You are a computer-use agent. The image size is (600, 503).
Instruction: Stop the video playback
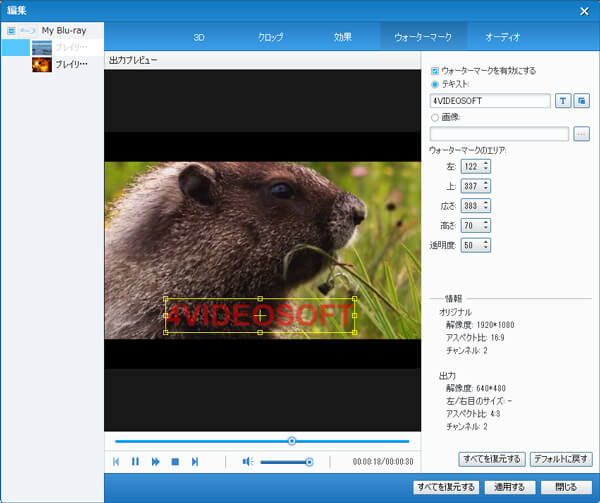coord(175,461)
